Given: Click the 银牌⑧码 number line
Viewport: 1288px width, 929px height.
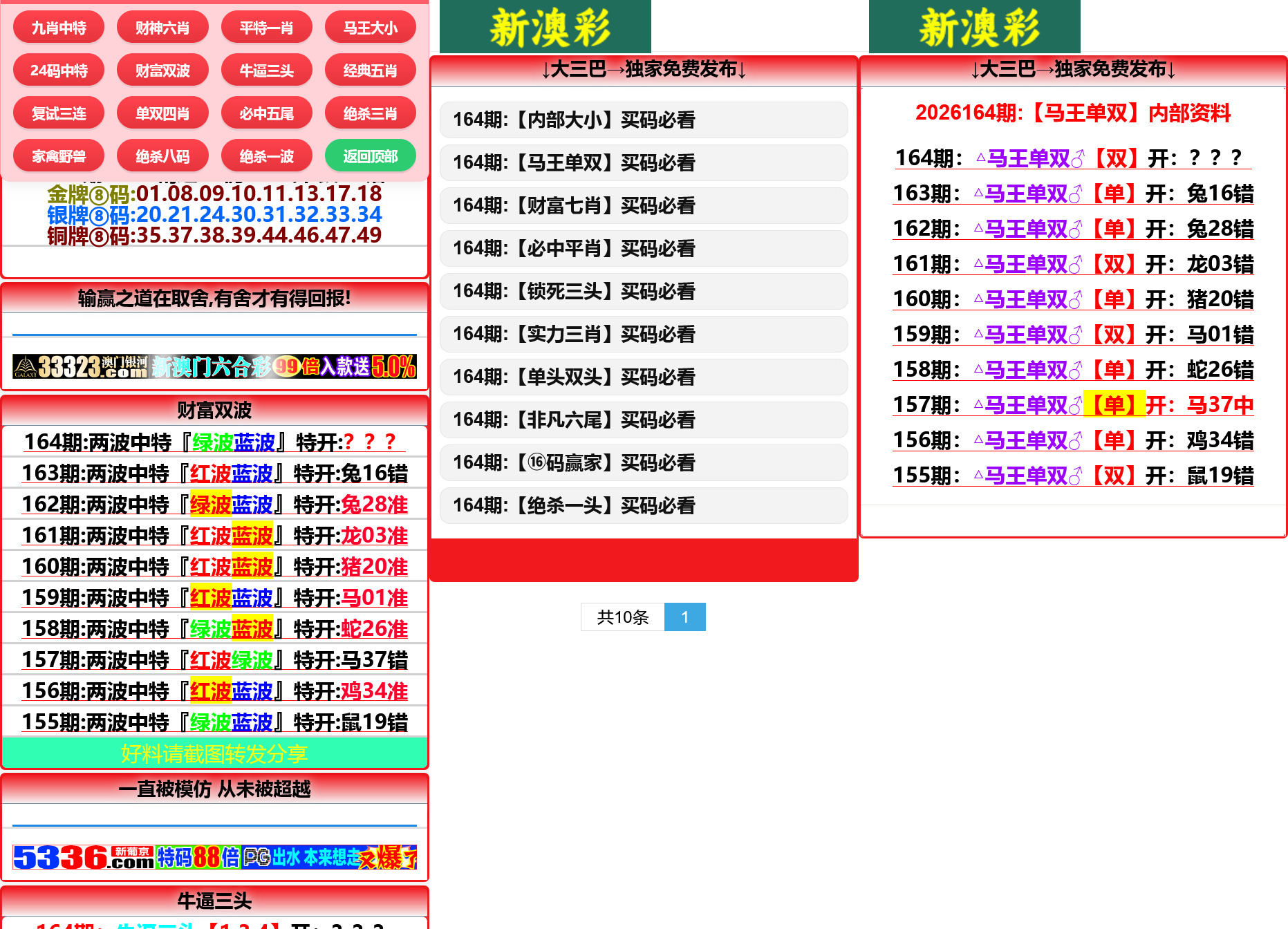Looking at the screenshot, I should (214, 214).
